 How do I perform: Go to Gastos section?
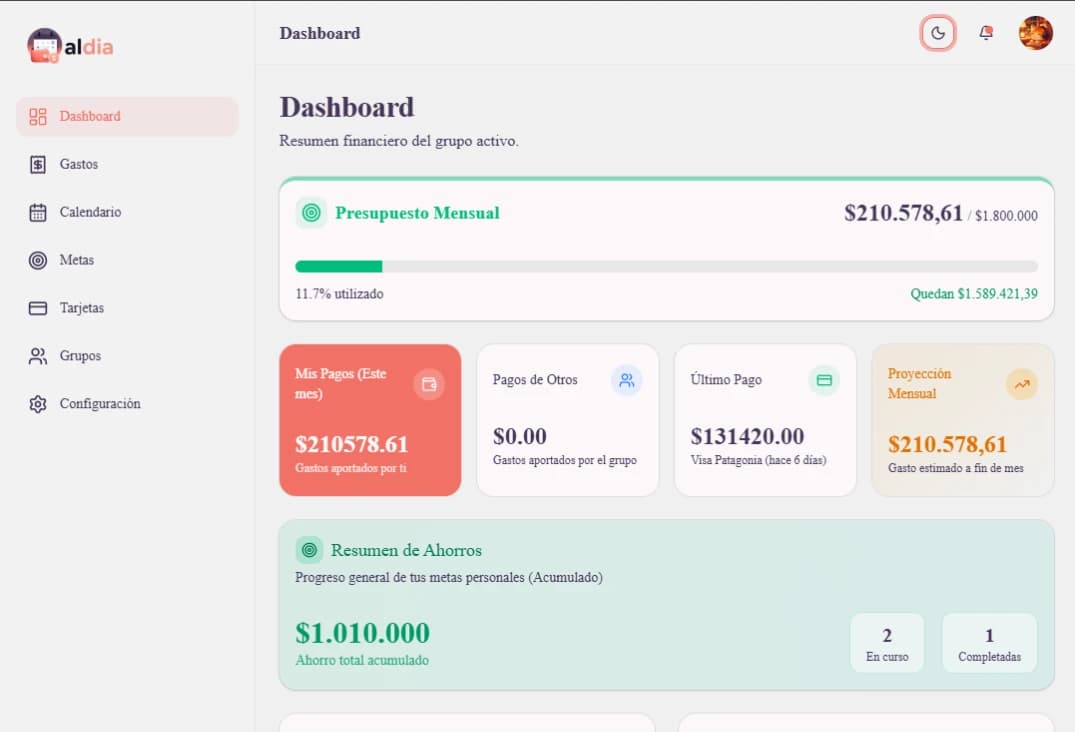(127, 164)
